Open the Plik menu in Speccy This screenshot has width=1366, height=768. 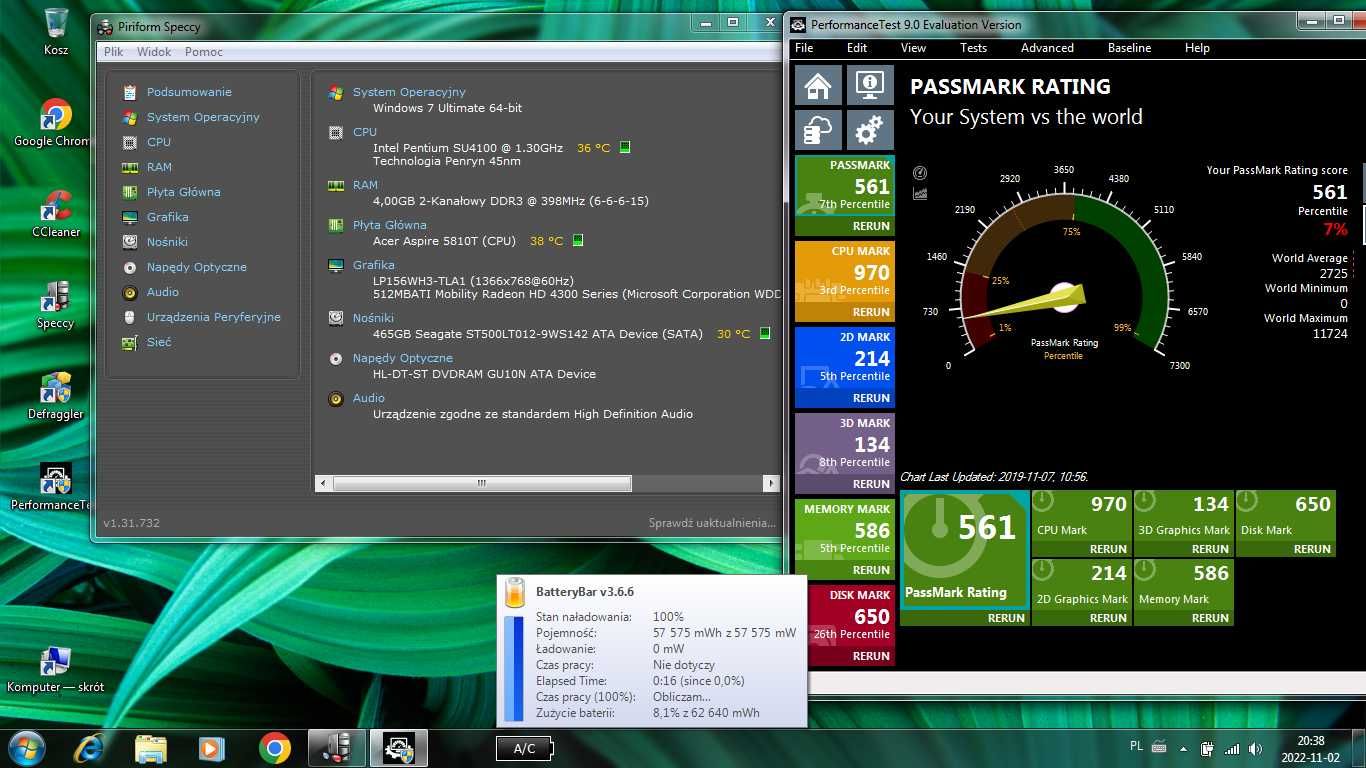[x=114, y=52]
